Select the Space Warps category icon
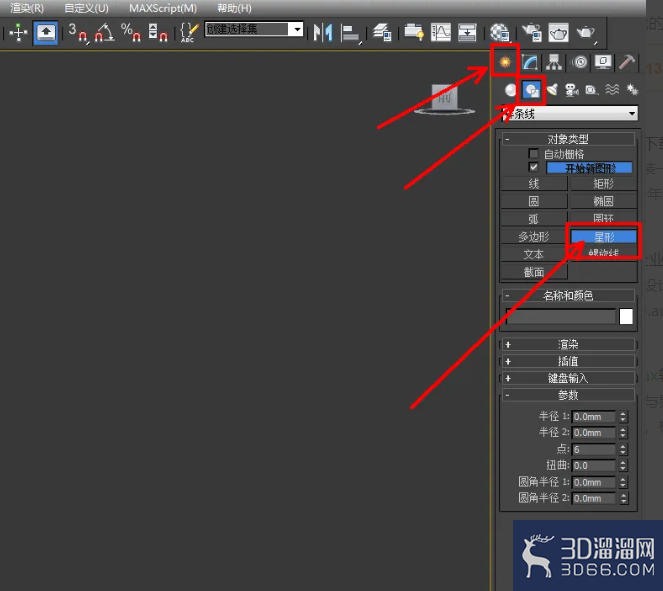This screenshot has width=663, height=591. (612, 90)
